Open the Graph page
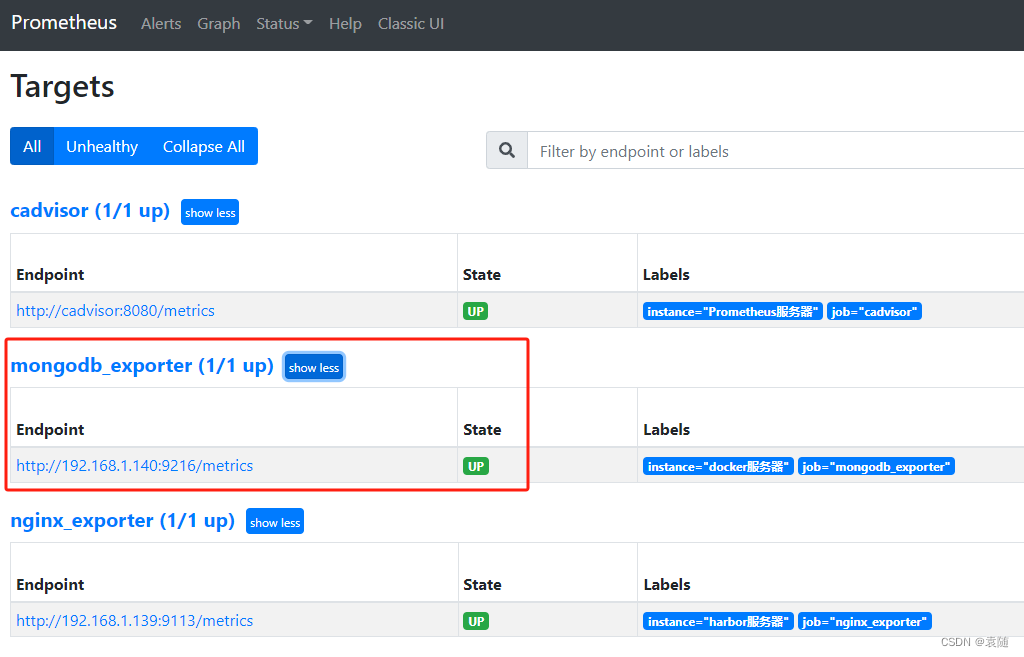This screenshot has height=657, width=1024. (218, 23)
